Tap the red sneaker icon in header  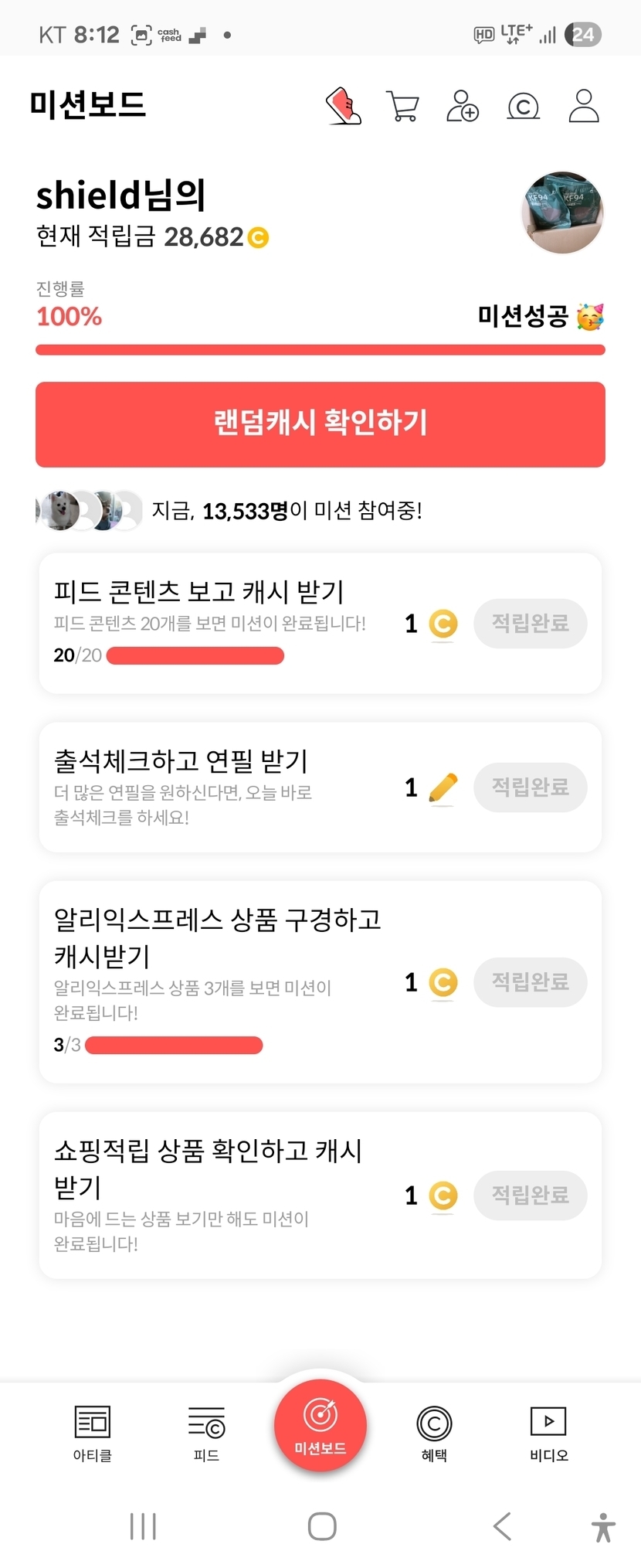point(344,106)
